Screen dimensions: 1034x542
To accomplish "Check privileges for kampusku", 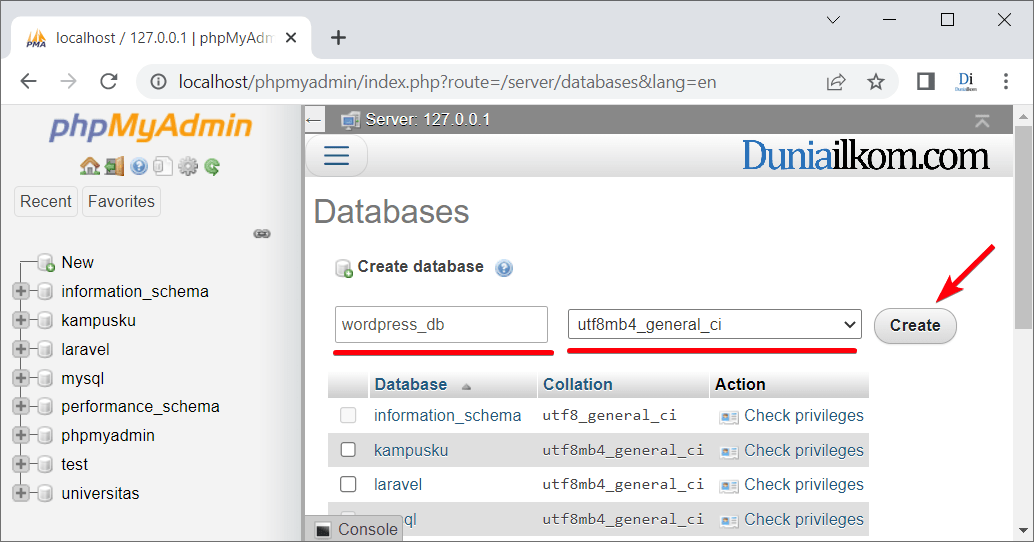I will (x=803, y=450).
